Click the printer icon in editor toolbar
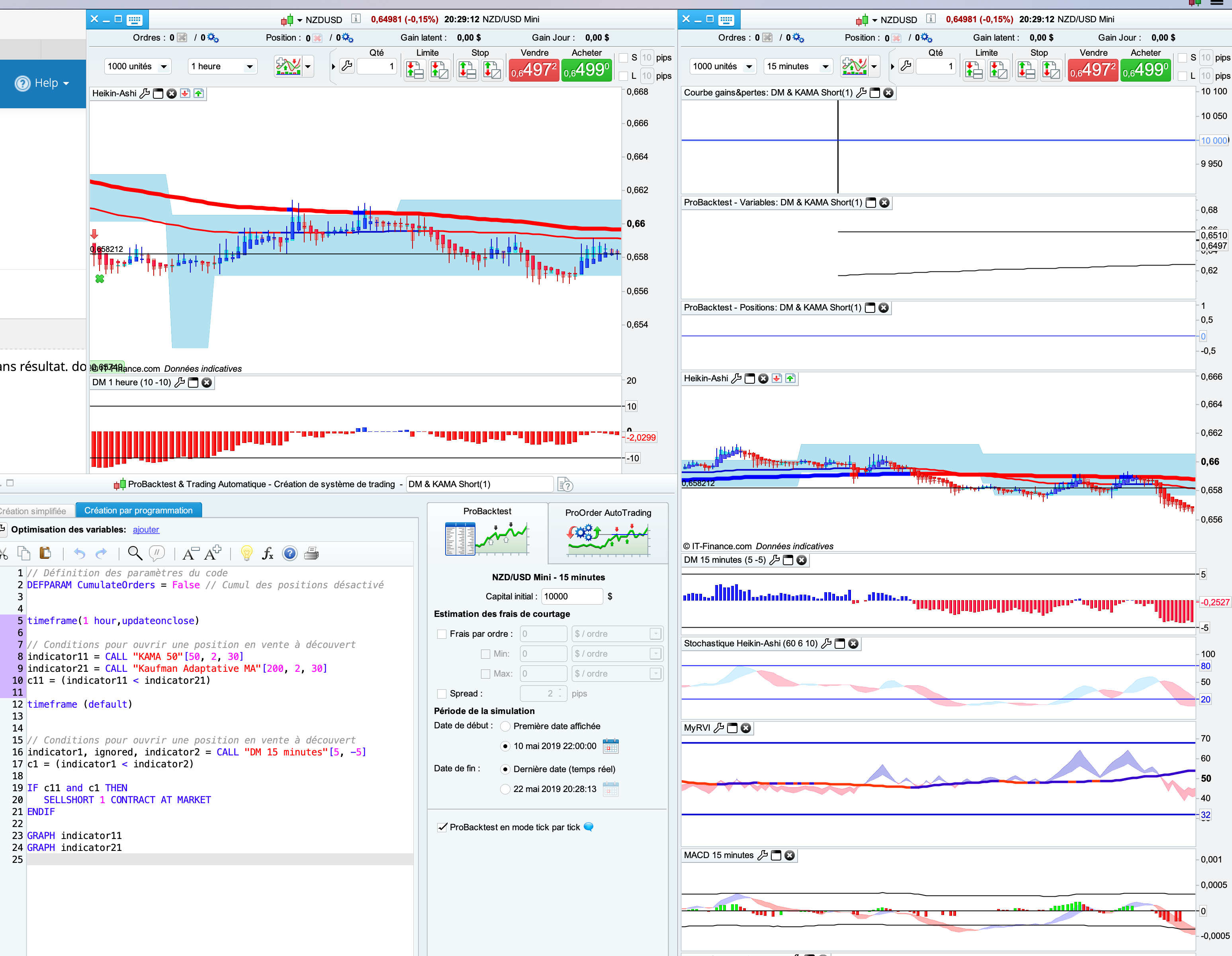The width and height of the screenshot is (1232, 956). [x=311, y=554]
